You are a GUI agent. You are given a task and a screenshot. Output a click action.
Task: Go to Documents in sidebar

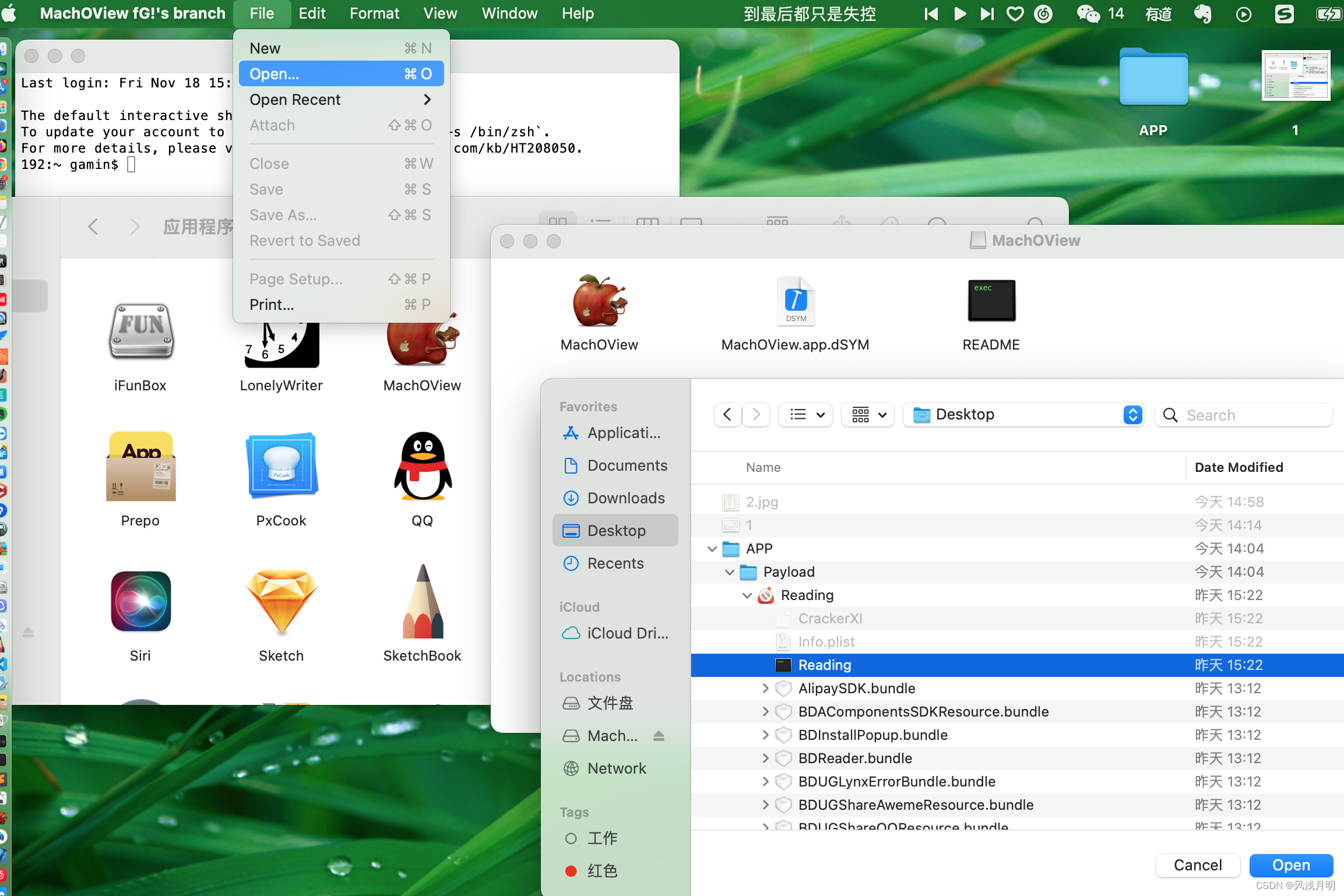[x=615, y=465]
